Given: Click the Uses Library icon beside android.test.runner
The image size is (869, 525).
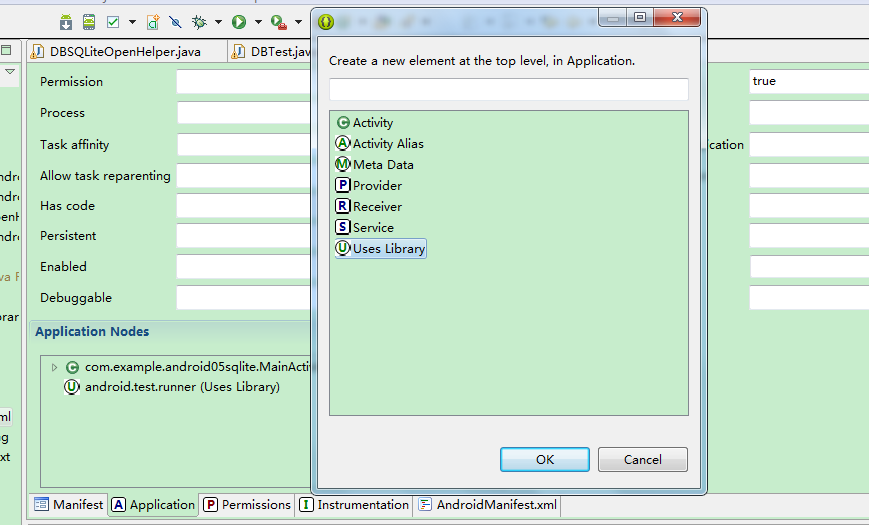Looking at the screenshot, I should point(71,387).
